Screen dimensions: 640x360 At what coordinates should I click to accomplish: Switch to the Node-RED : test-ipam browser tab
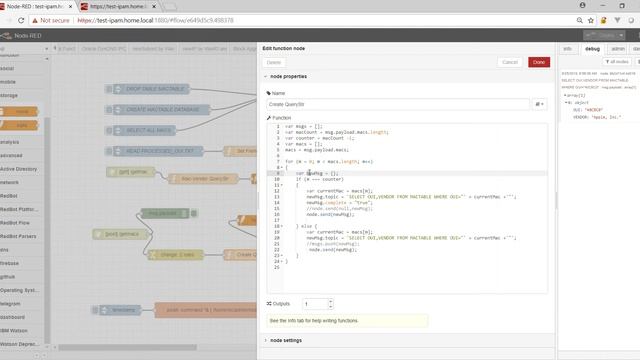35,7
